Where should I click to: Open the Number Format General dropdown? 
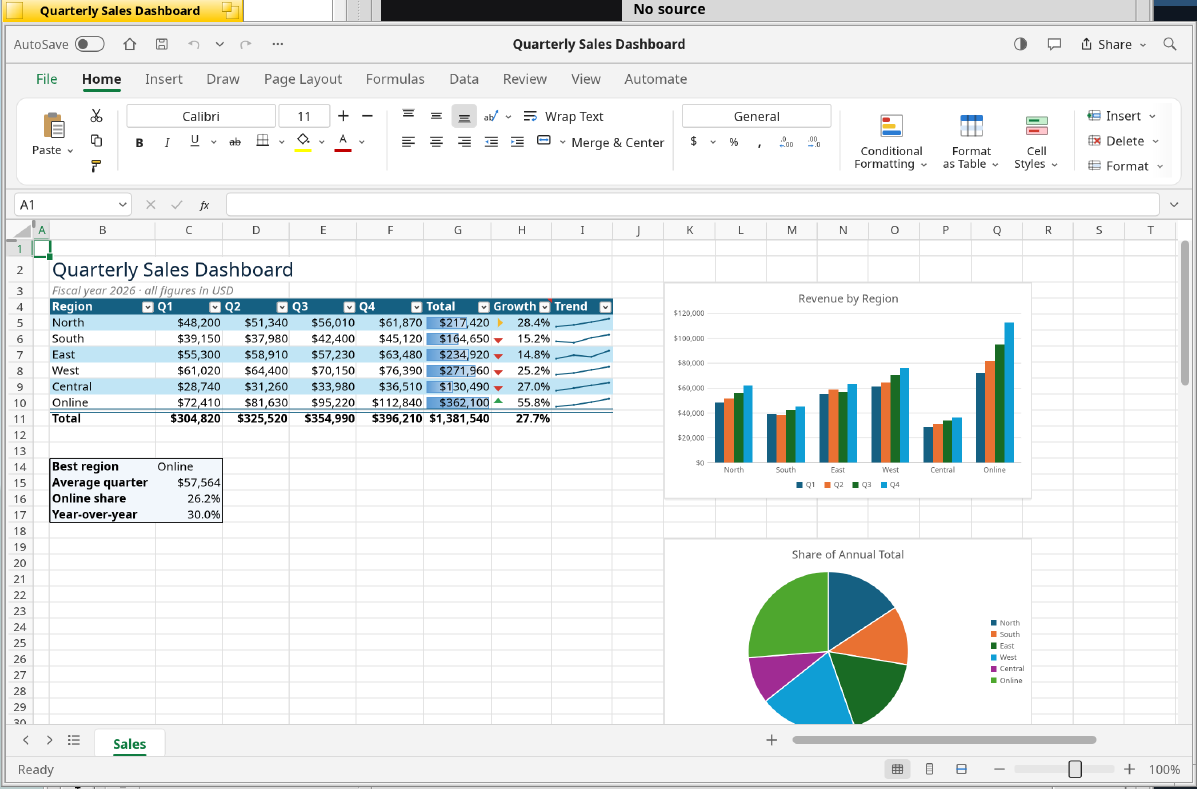coord(757,116)
